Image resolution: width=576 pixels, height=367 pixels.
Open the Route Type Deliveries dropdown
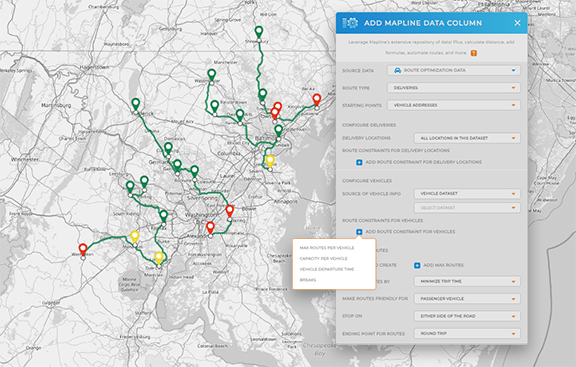click(454, 88)
